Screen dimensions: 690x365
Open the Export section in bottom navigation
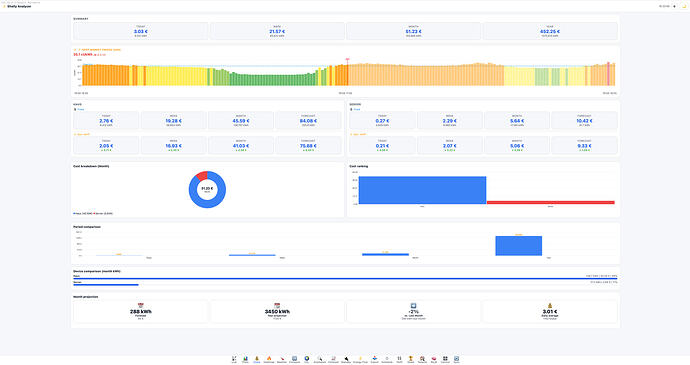tap(374, 360)
